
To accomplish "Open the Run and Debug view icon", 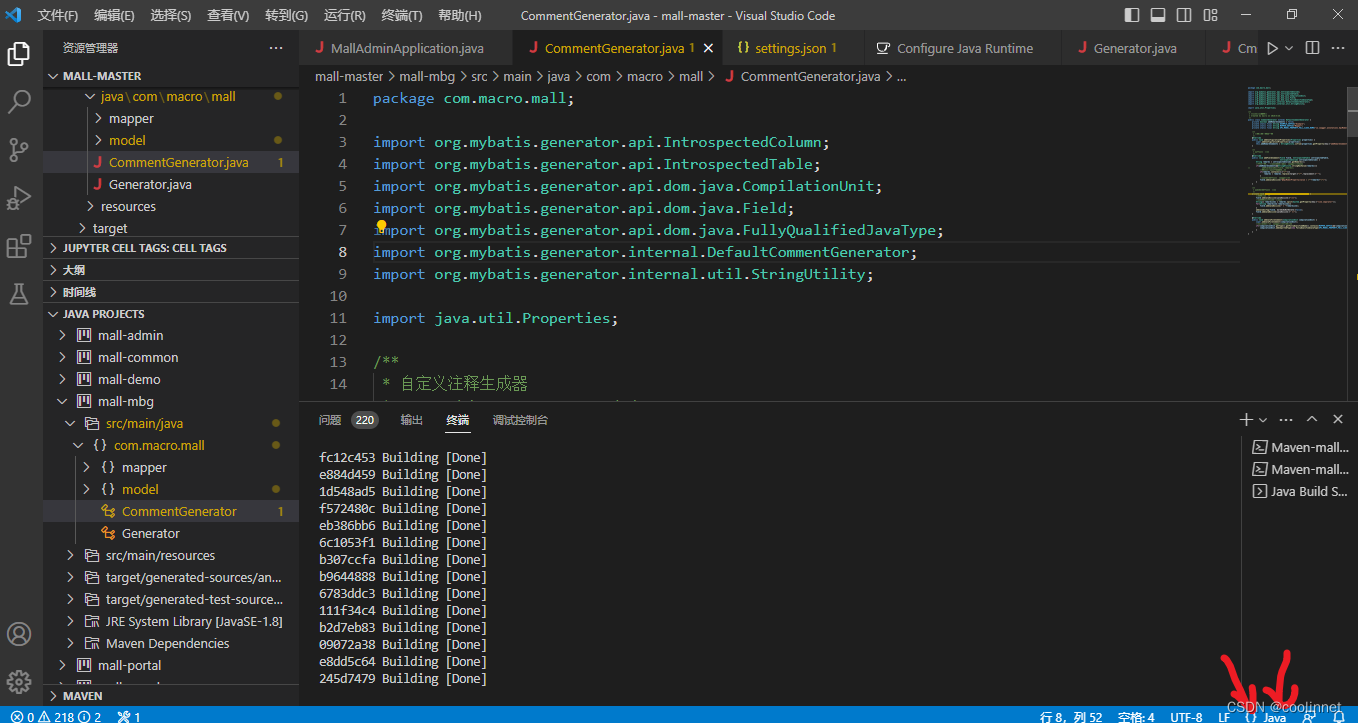I will pos(20,196).
